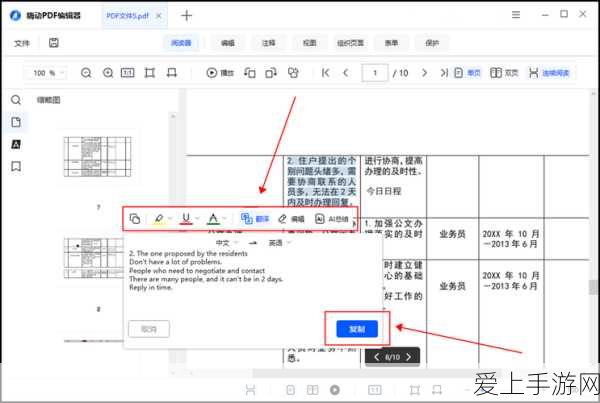This screenshot has width=600, height=403.
Task: Start the 播放 slideshow
Action: [220, 73]
